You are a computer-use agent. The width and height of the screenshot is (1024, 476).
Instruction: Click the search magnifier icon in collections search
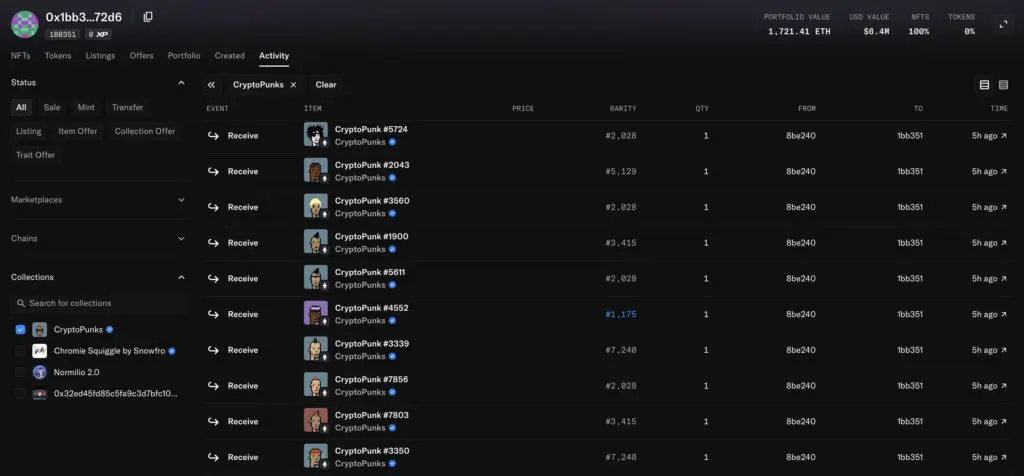click(22, 304)
